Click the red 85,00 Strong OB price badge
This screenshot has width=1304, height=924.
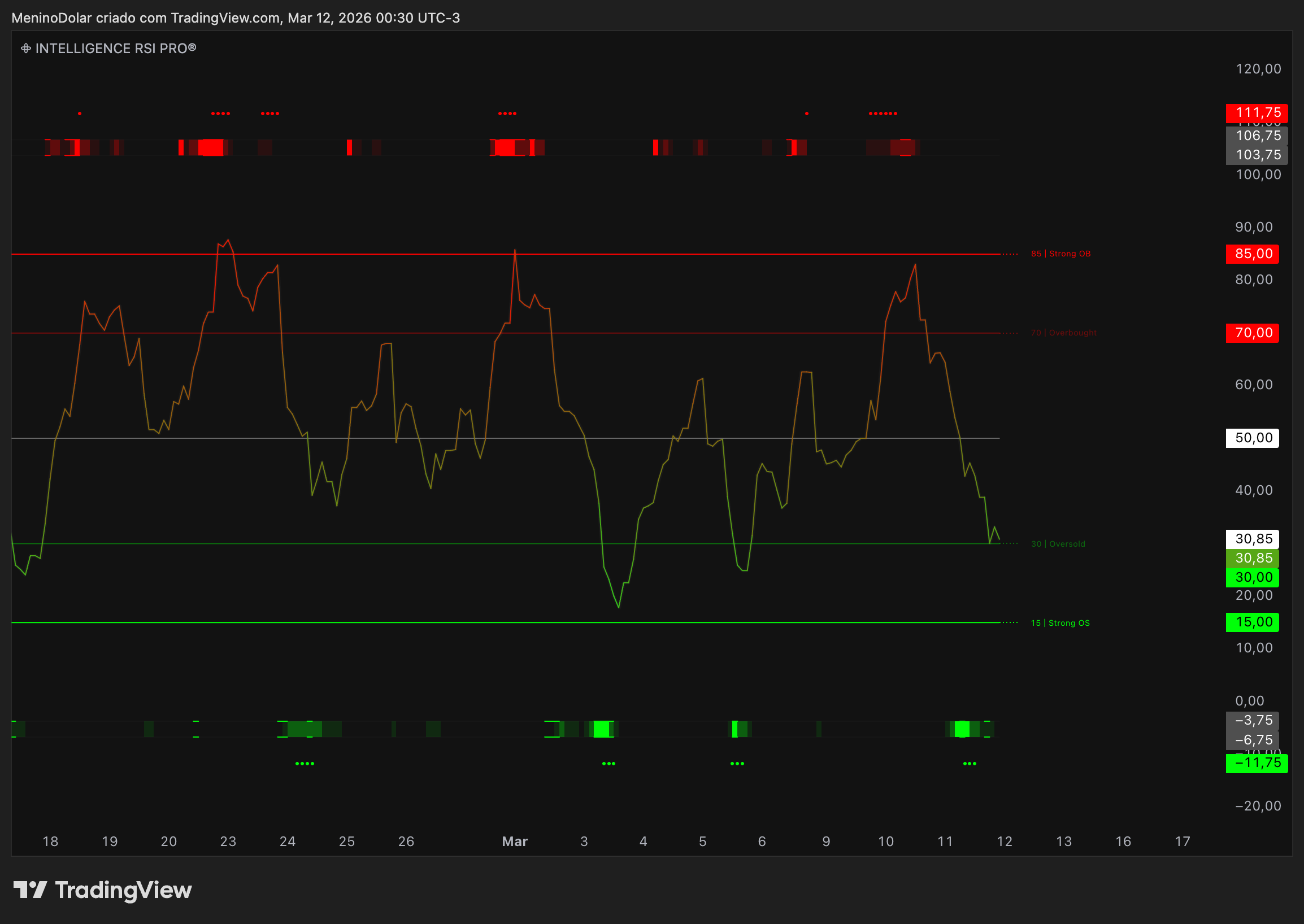(1252, 254)
